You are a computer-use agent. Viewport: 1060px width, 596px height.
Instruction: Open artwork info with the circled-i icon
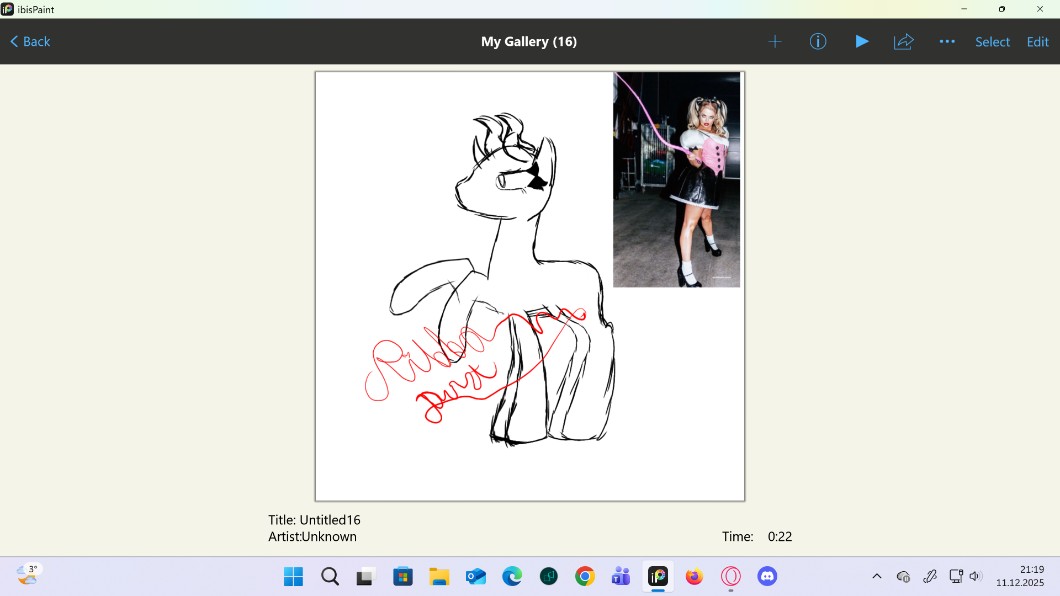(x=818, y=42)
